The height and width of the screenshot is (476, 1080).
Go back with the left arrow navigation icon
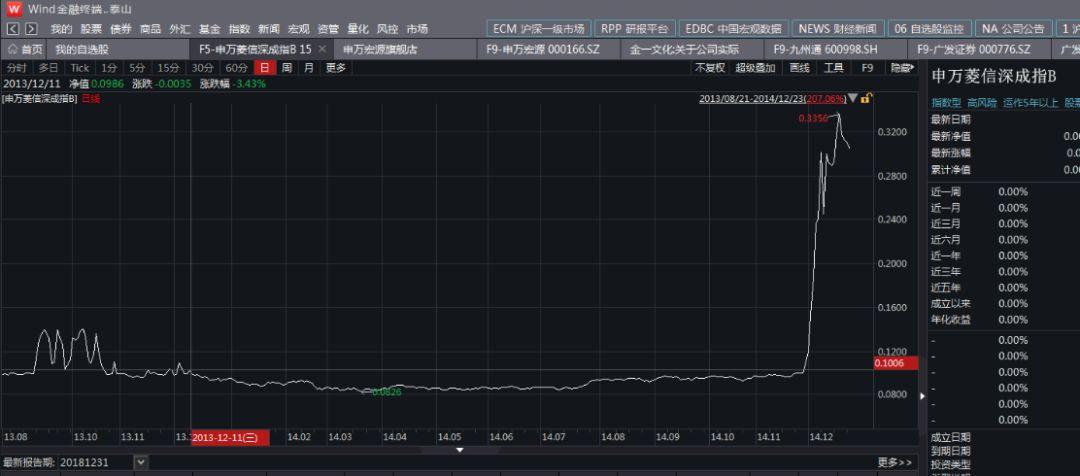(x=14, y=29)
